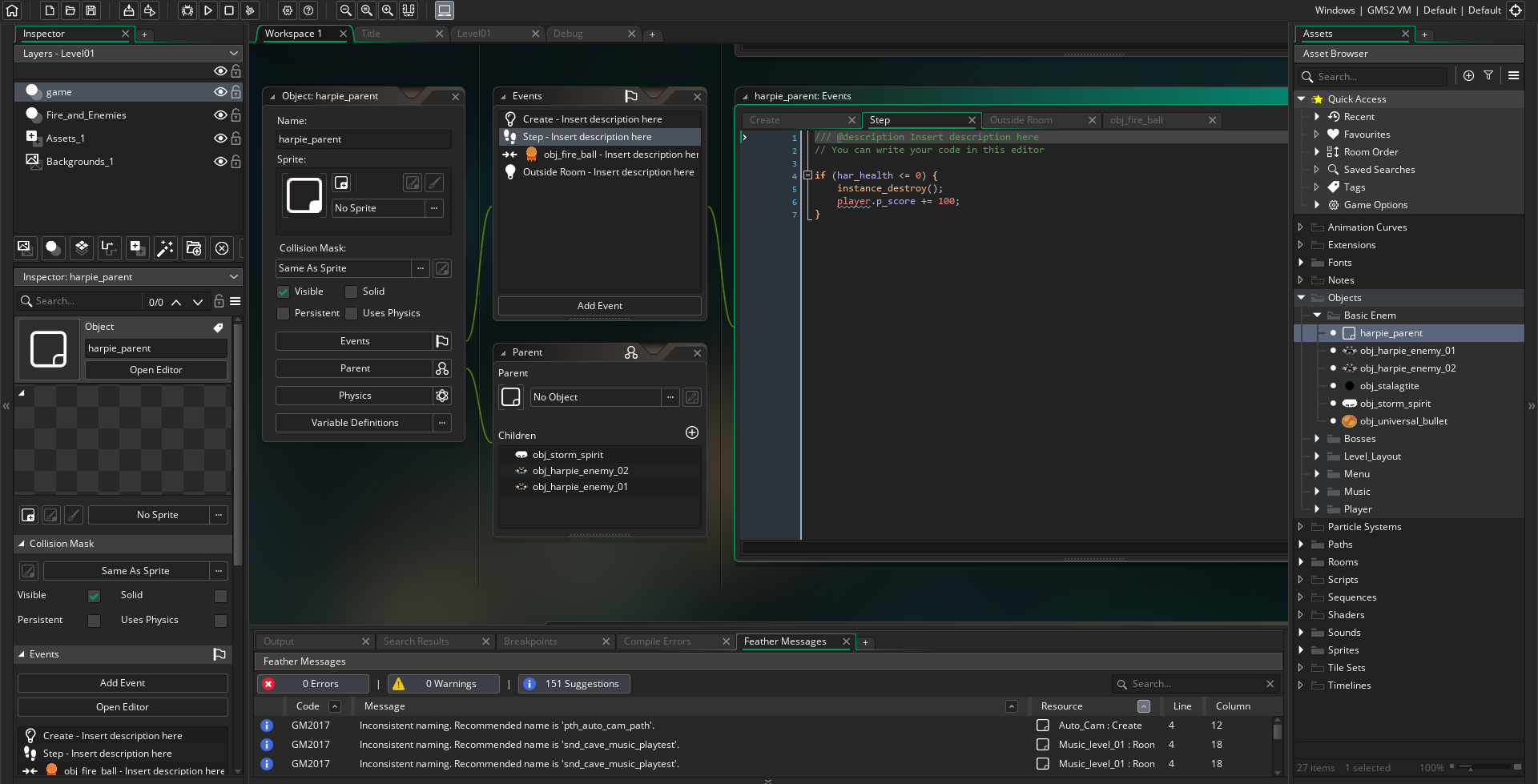Screen dimensions: 1538x784
Task: Open Variable Definitions for harpie_parent
Action: point(354,423)
